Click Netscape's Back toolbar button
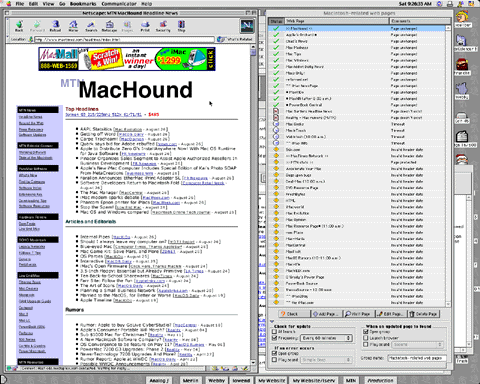 pyautogui.click(x=19, y=26)
